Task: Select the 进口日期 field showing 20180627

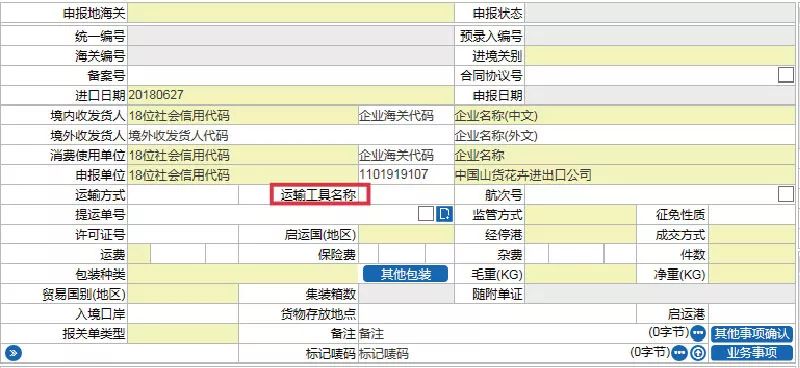Action: click(x=290, y=95)
